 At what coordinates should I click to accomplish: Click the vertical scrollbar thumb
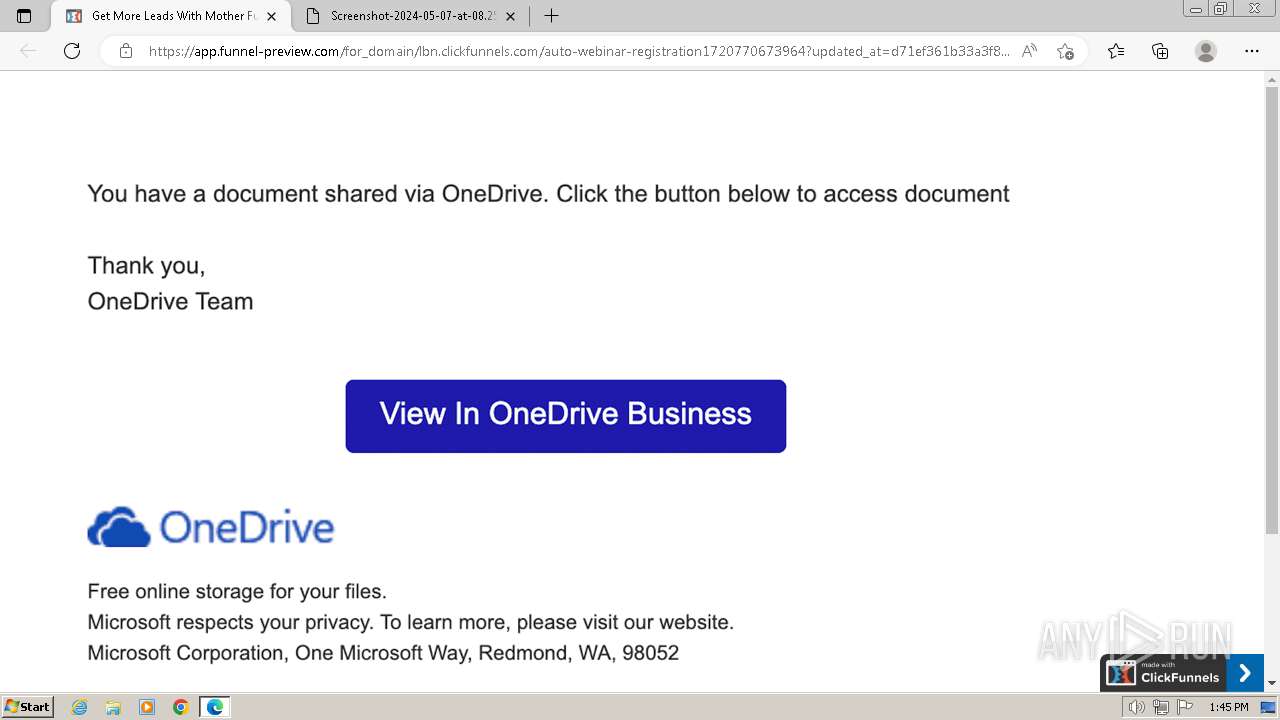coord(1272,310)
